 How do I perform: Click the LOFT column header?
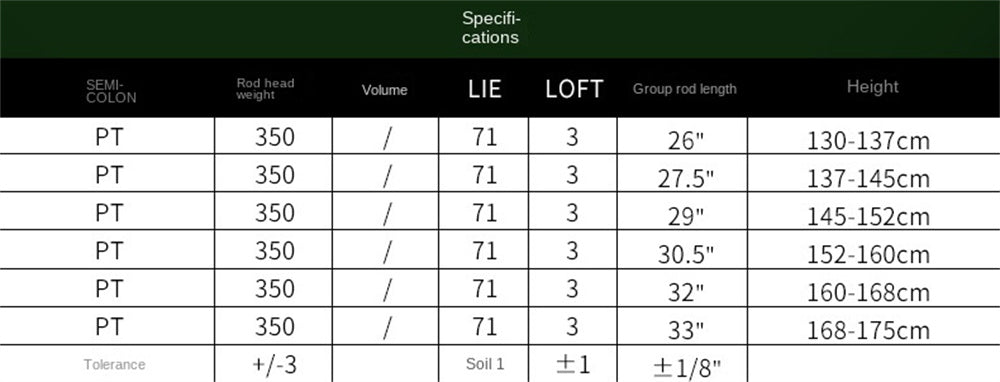[574, 89]
